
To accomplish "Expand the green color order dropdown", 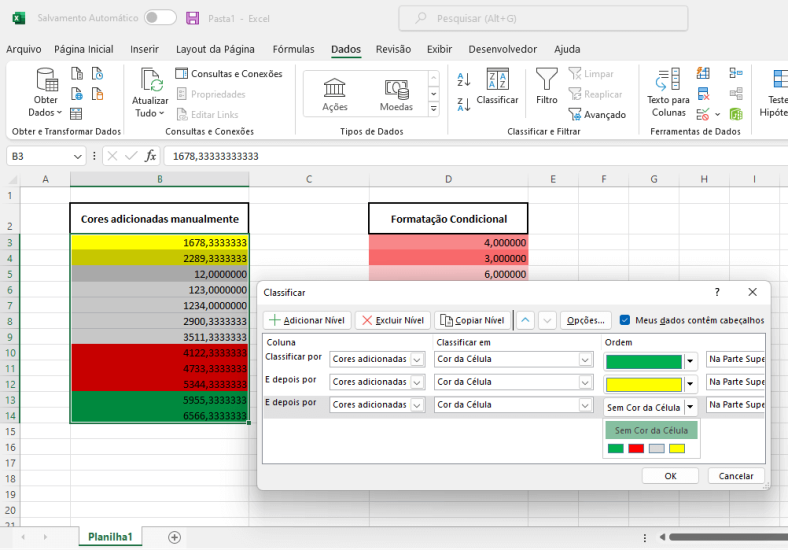I will [x=690, y=360].
